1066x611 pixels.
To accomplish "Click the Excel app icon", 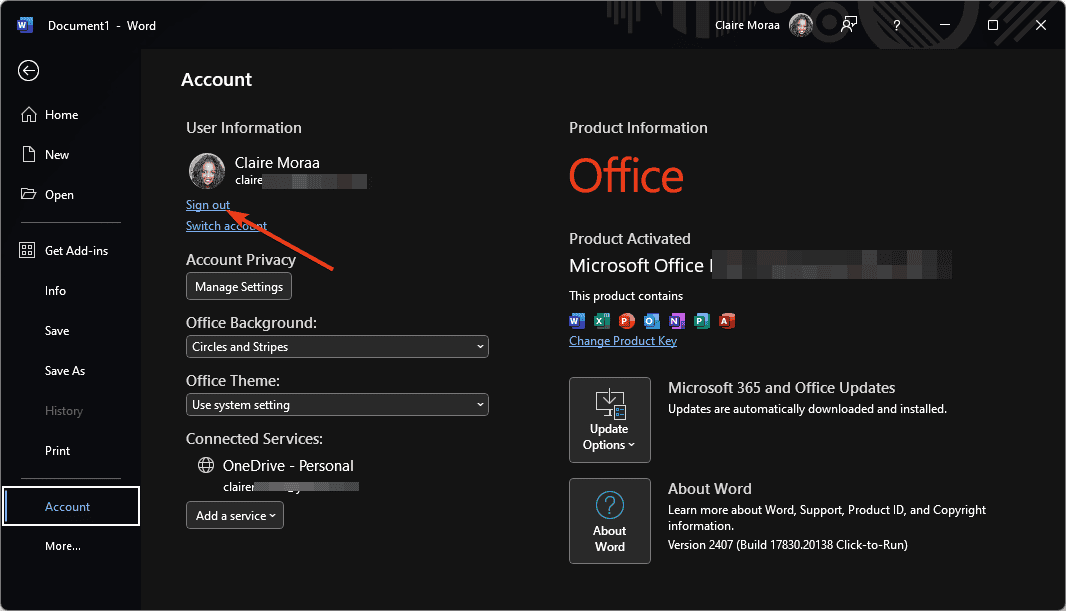I will point(602,320).
